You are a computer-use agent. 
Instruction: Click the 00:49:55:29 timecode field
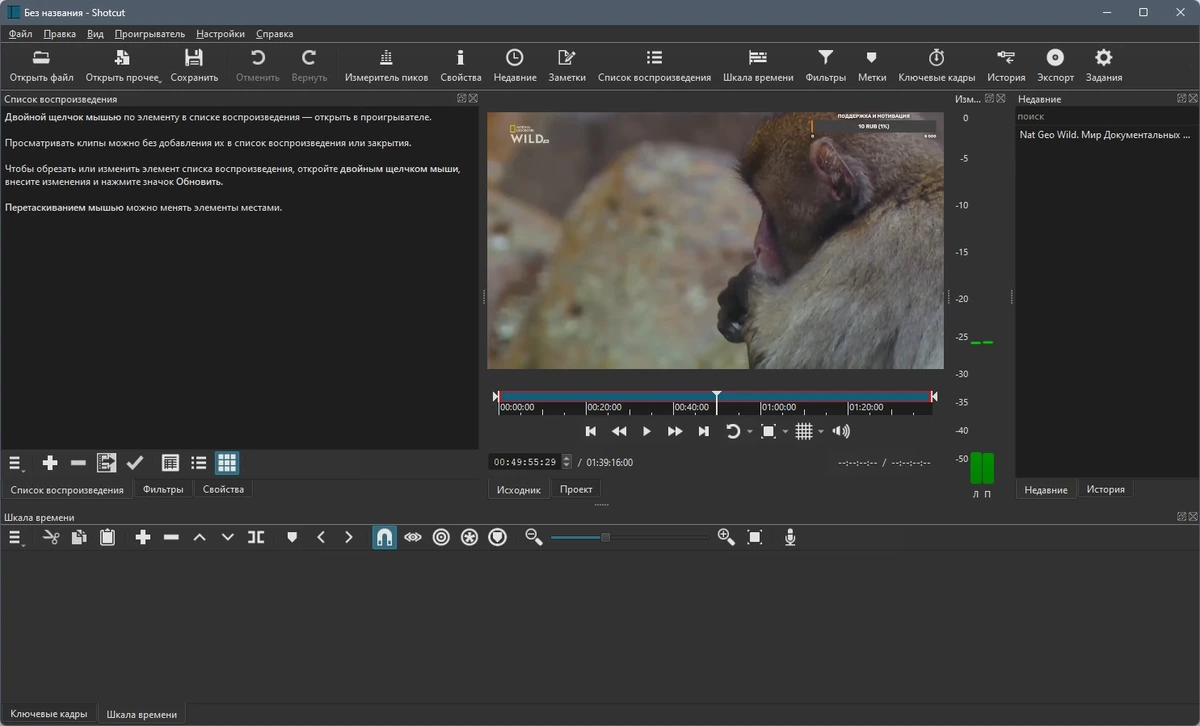[524, 462]
